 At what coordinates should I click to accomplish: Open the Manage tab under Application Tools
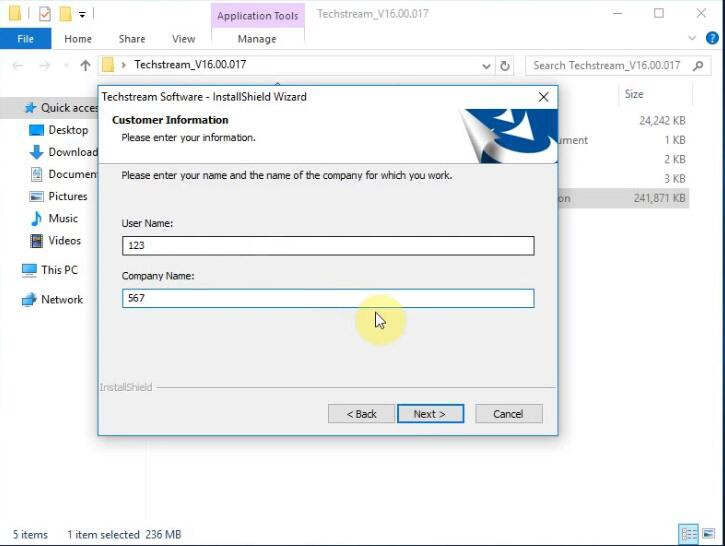tap(257, 39)
